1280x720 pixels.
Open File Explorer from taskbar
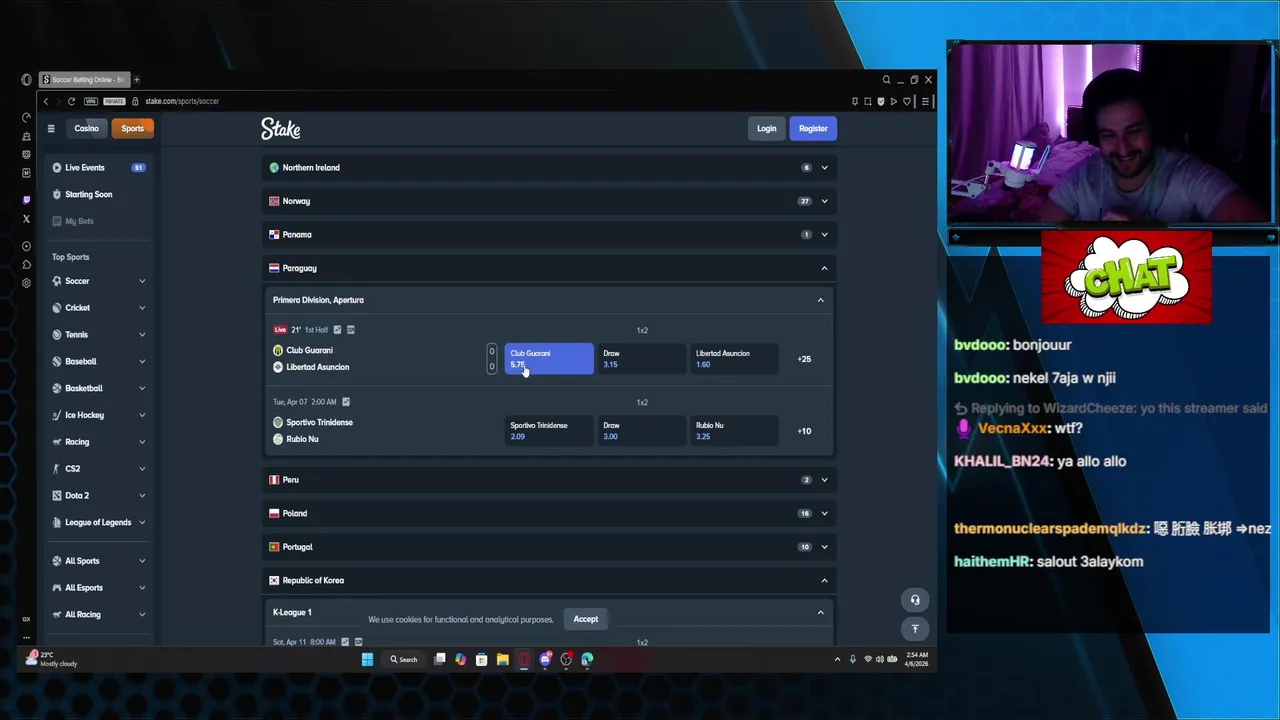tap(502, 659)
